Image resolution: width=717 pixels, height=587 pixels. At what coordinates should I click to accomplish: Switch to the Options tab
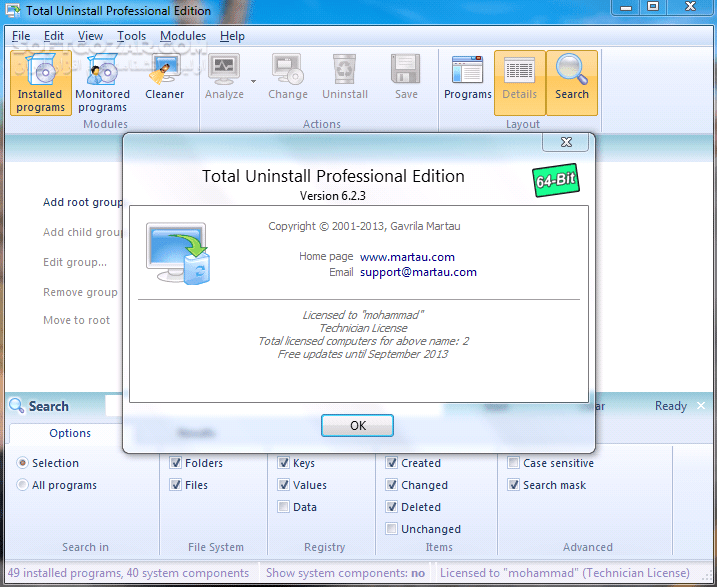(70, 433)
